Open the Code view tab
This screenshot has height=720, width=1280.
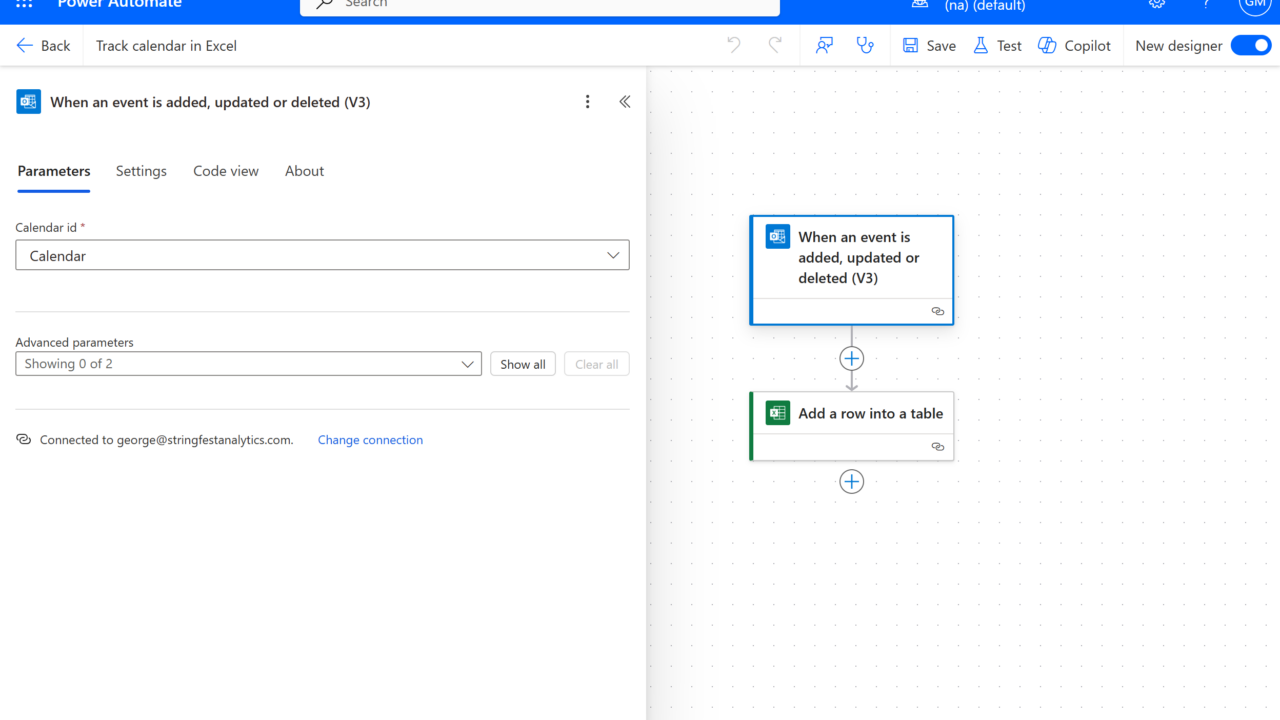pyautogui.click(x=226, y=171)
